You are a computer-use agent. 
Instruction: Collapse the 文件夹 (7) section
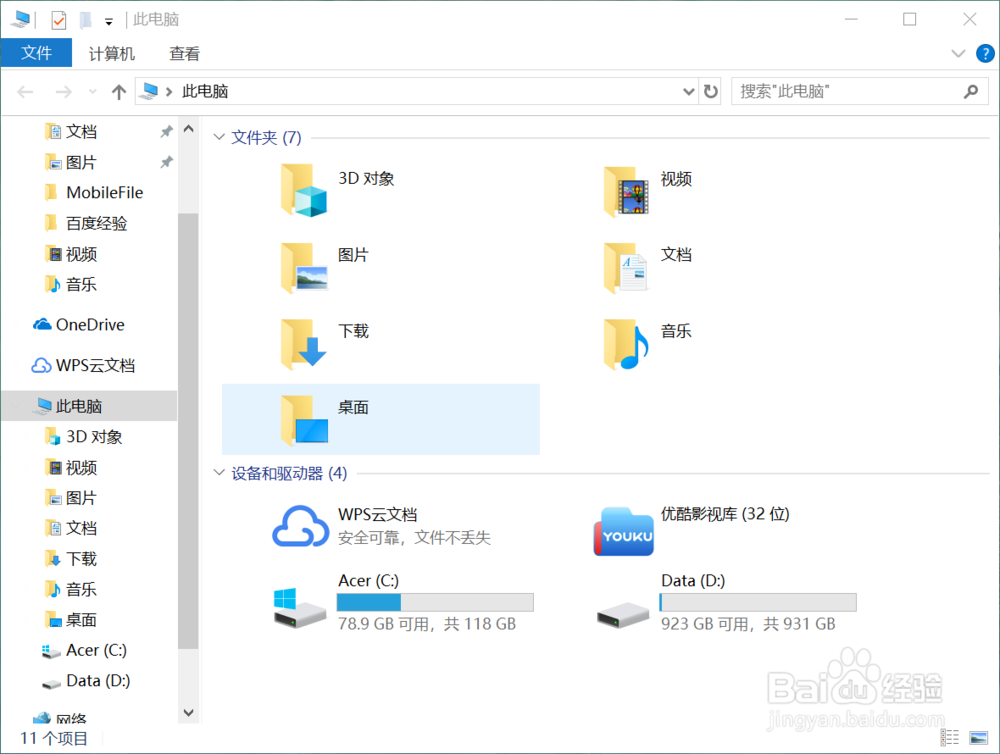(x=219, y=137)
